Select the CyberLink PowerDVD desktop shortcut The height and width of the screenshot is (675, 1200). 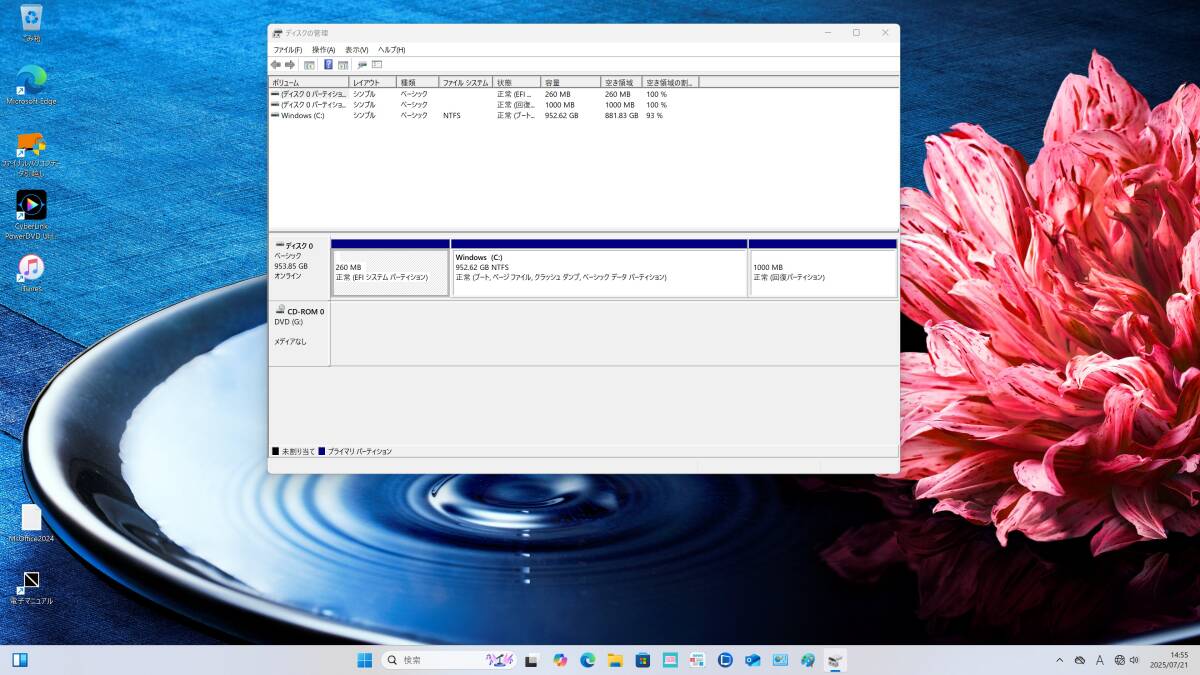[x=32, y=215]
